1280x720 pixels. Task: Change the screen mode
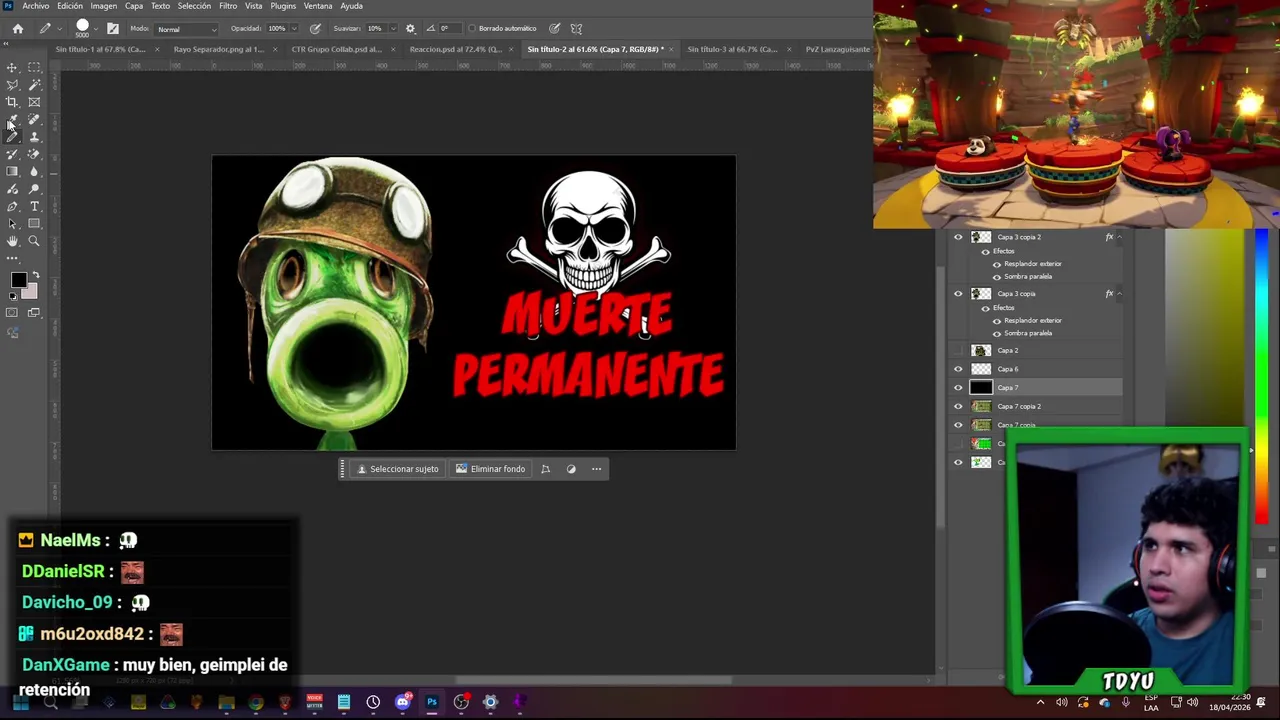(34, 313)
